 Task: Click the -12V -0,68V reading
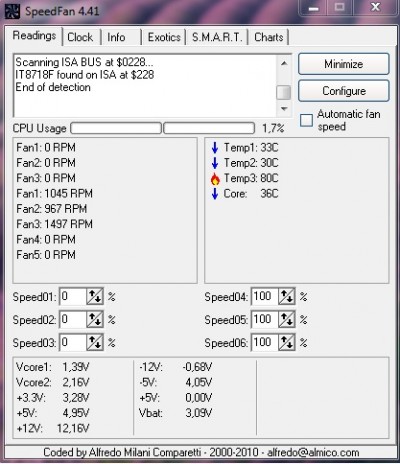coord(176,367)
